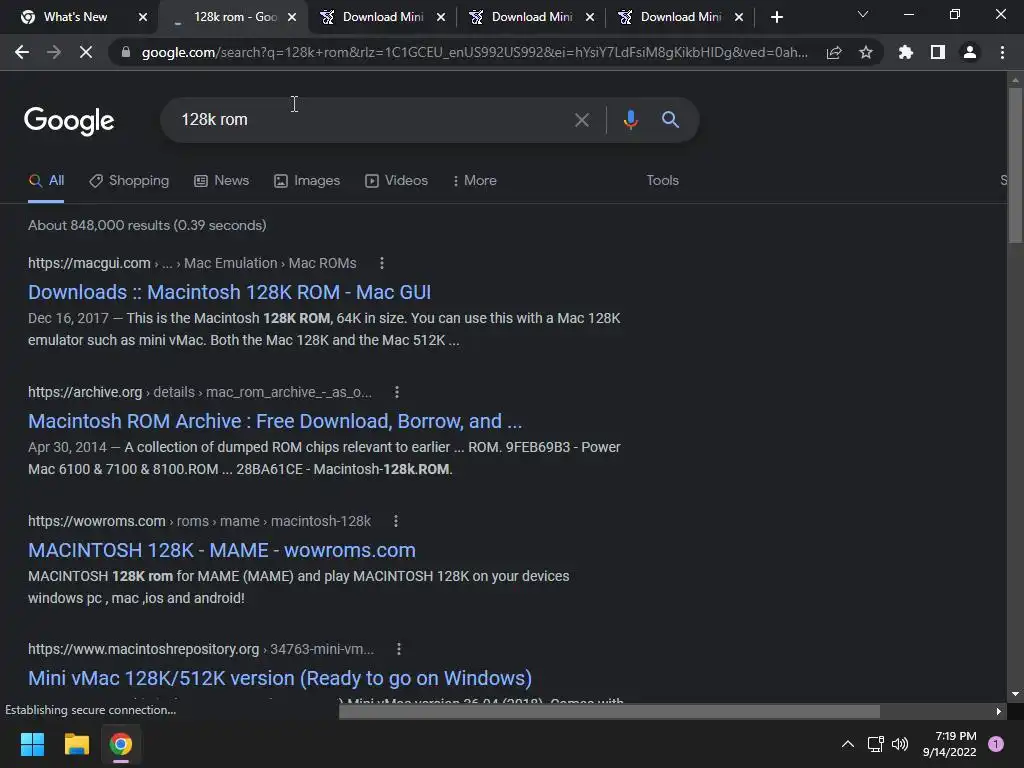This screenshot has width=1024, height=768.
Task: Click the scroll right arrow
Action: click(999, 711)
